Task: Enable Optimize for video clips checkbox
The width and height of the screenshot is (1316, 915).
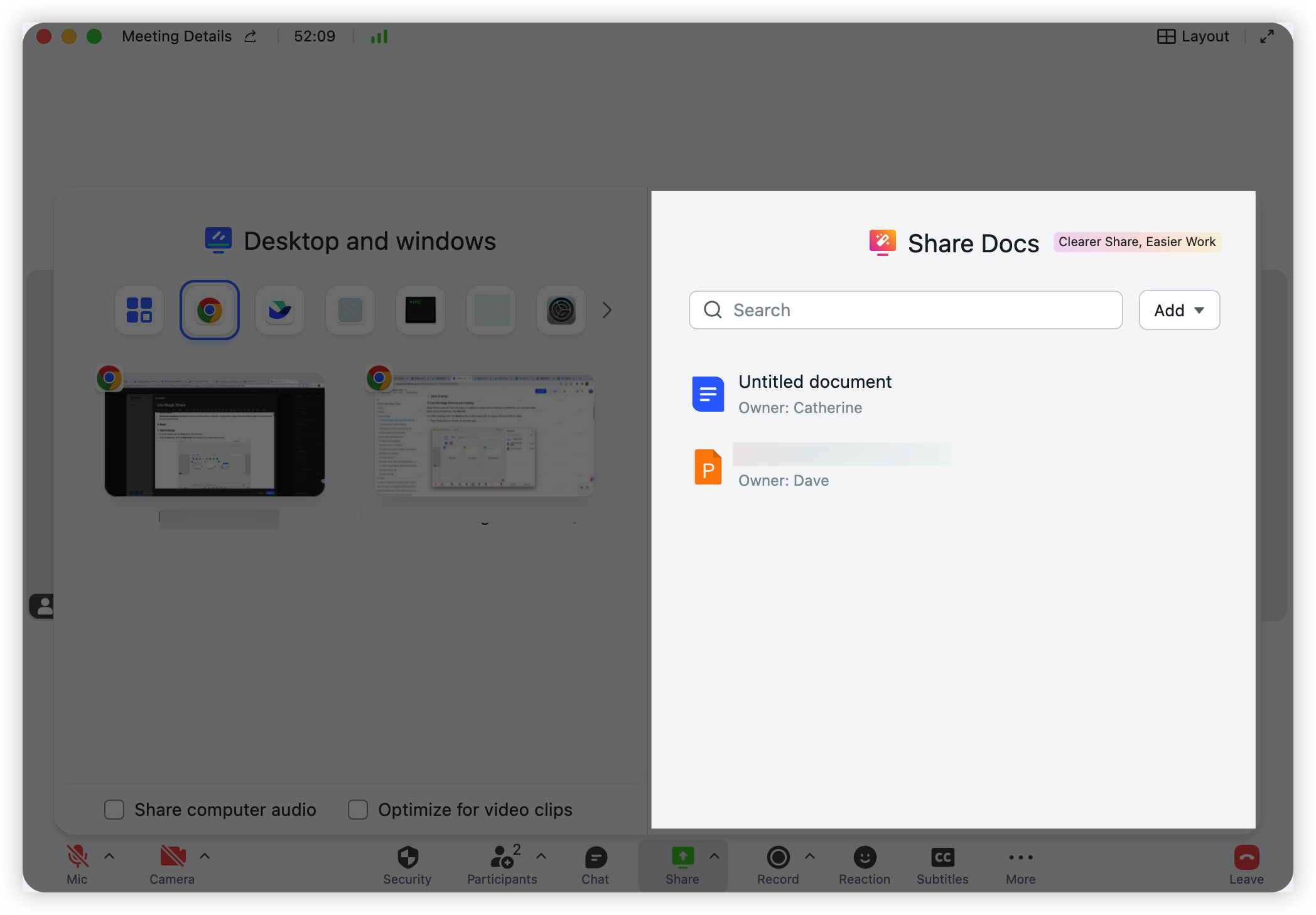Action: coord(358,810)
